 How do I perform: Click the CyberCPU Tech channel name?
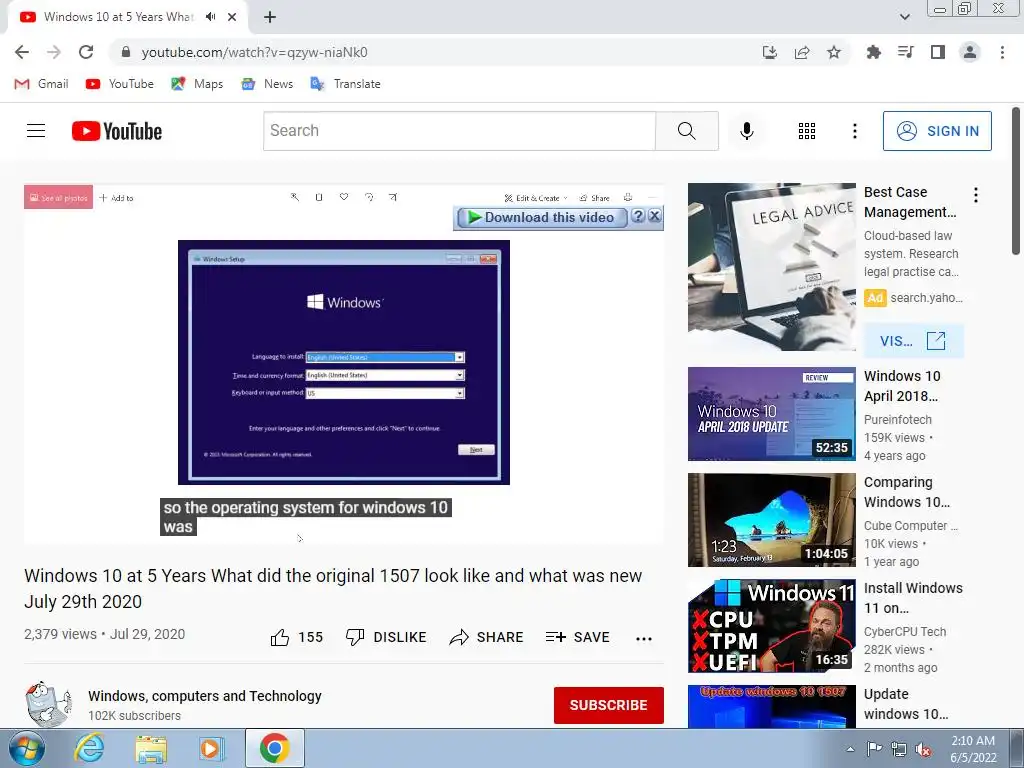(905, 632)
